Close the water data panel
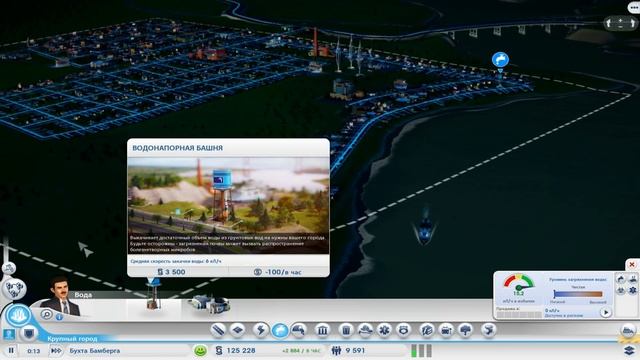The height and width of the screenshot is (360, 640). point(632,264)
